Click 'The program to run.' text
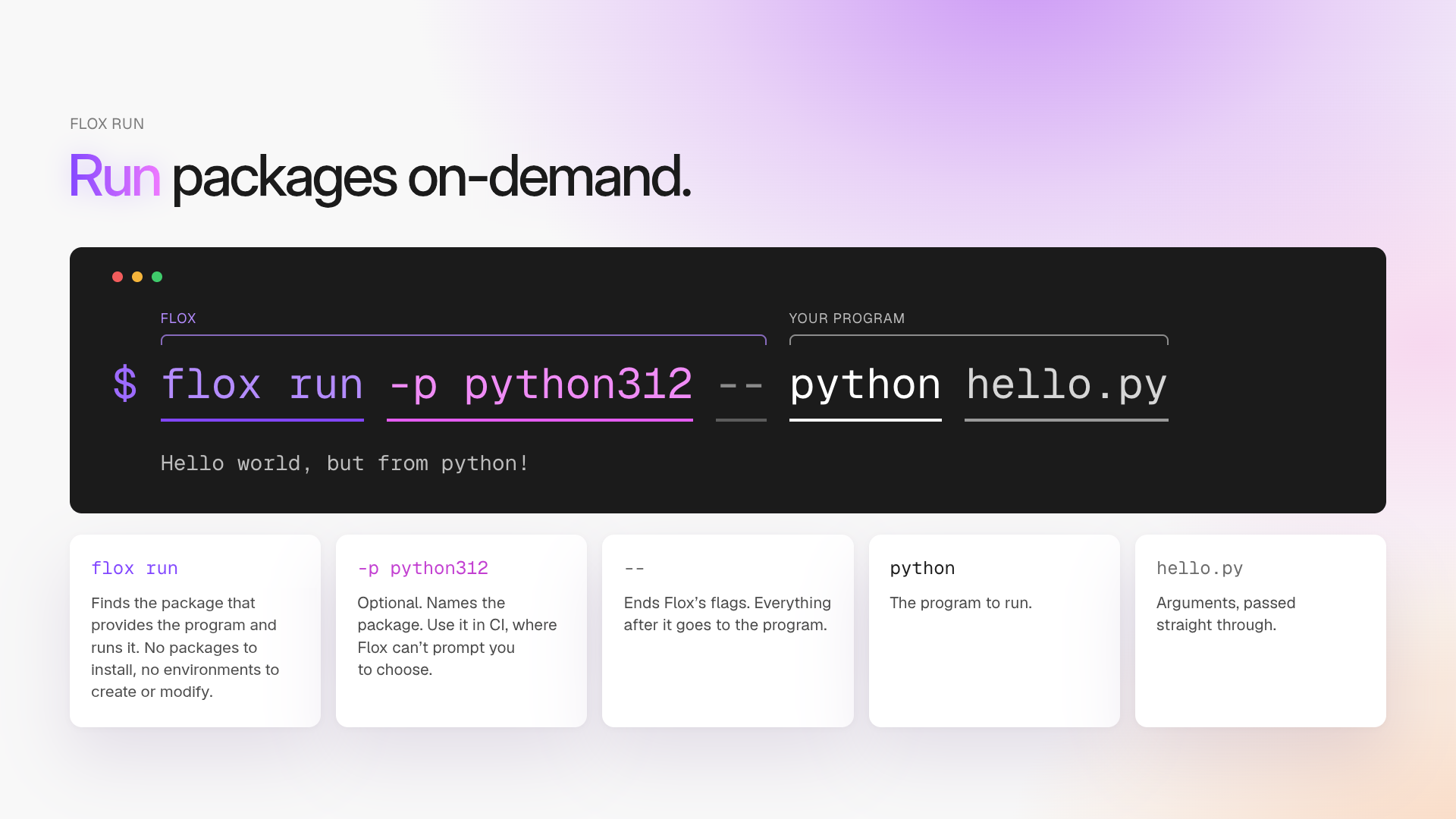 (x=960, y=603)
